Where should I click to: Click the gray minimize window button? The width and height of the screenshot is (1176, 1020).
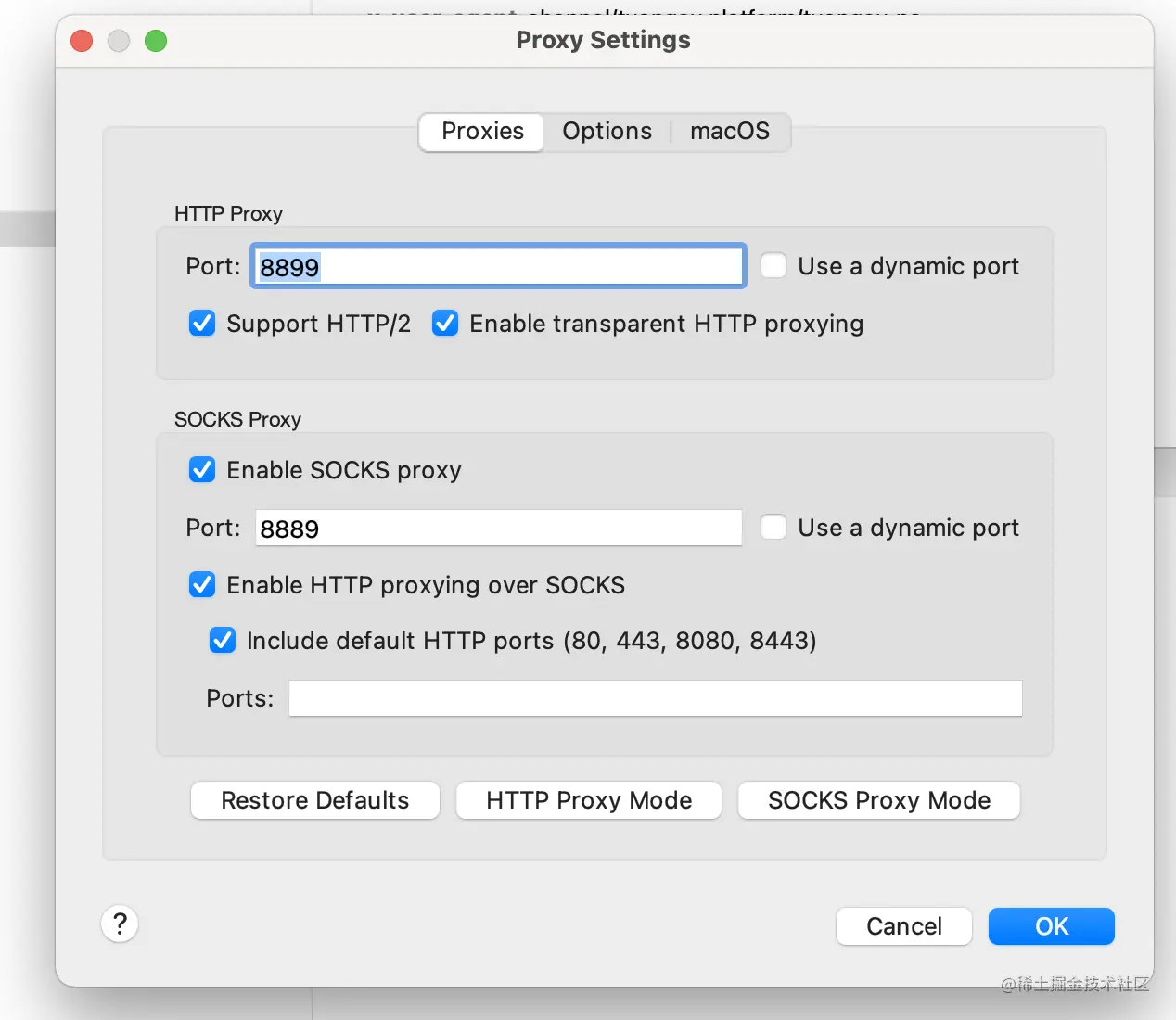[x=119, y=41]
